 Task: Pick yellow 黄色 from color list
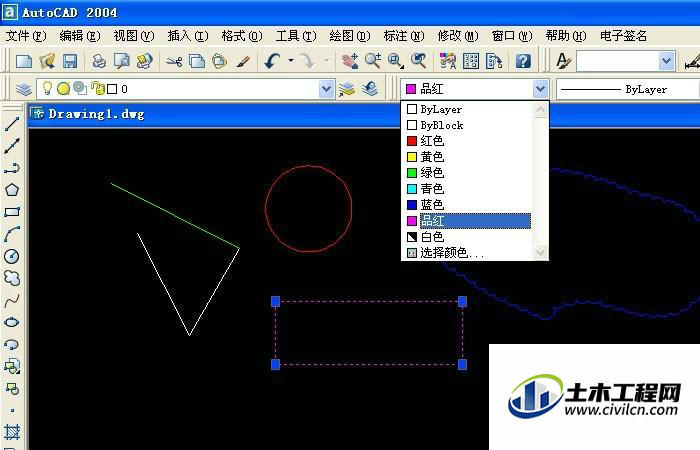468,157
